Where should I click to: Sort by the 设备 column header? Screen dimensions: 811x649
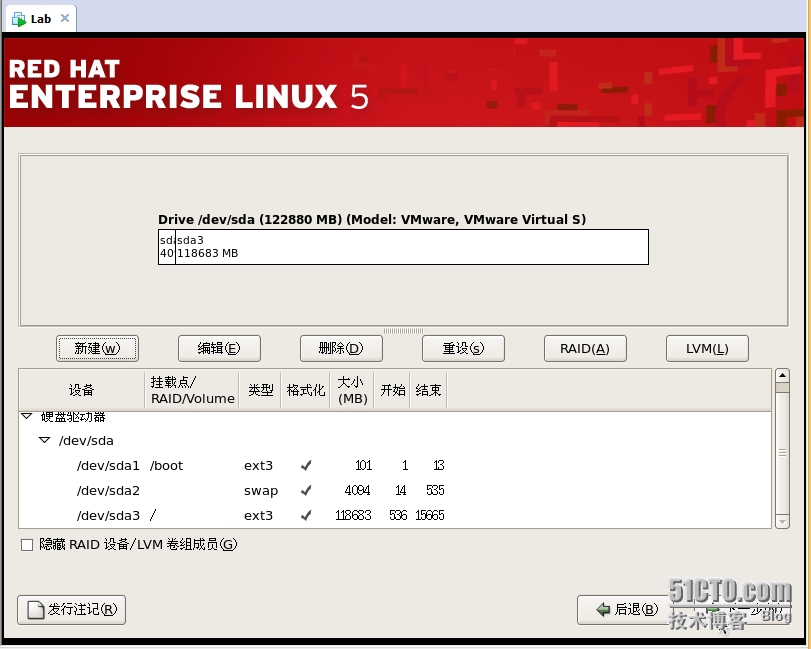coord(82,390)
